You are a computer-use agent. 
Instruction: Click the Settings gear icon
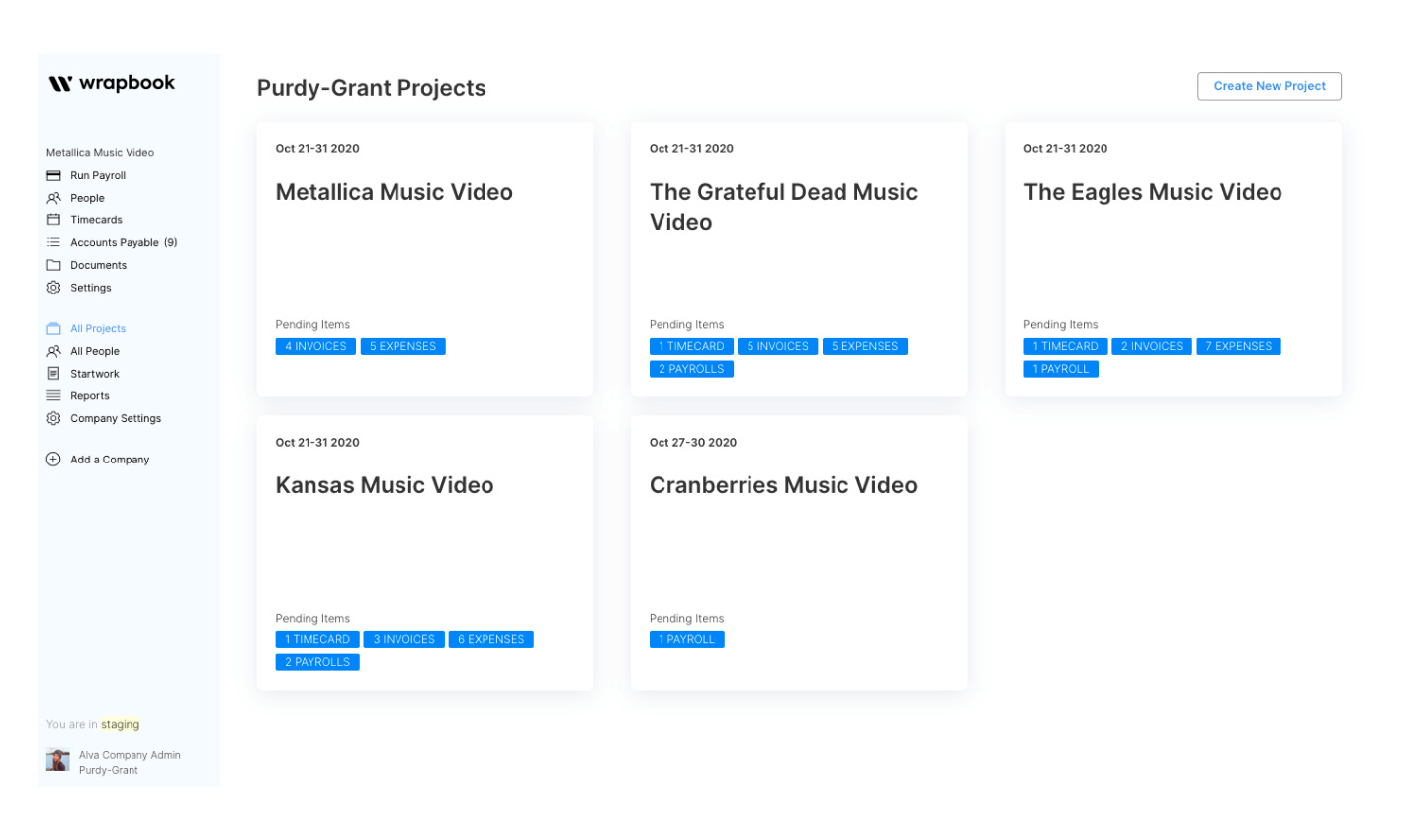(x=54, y=288)
